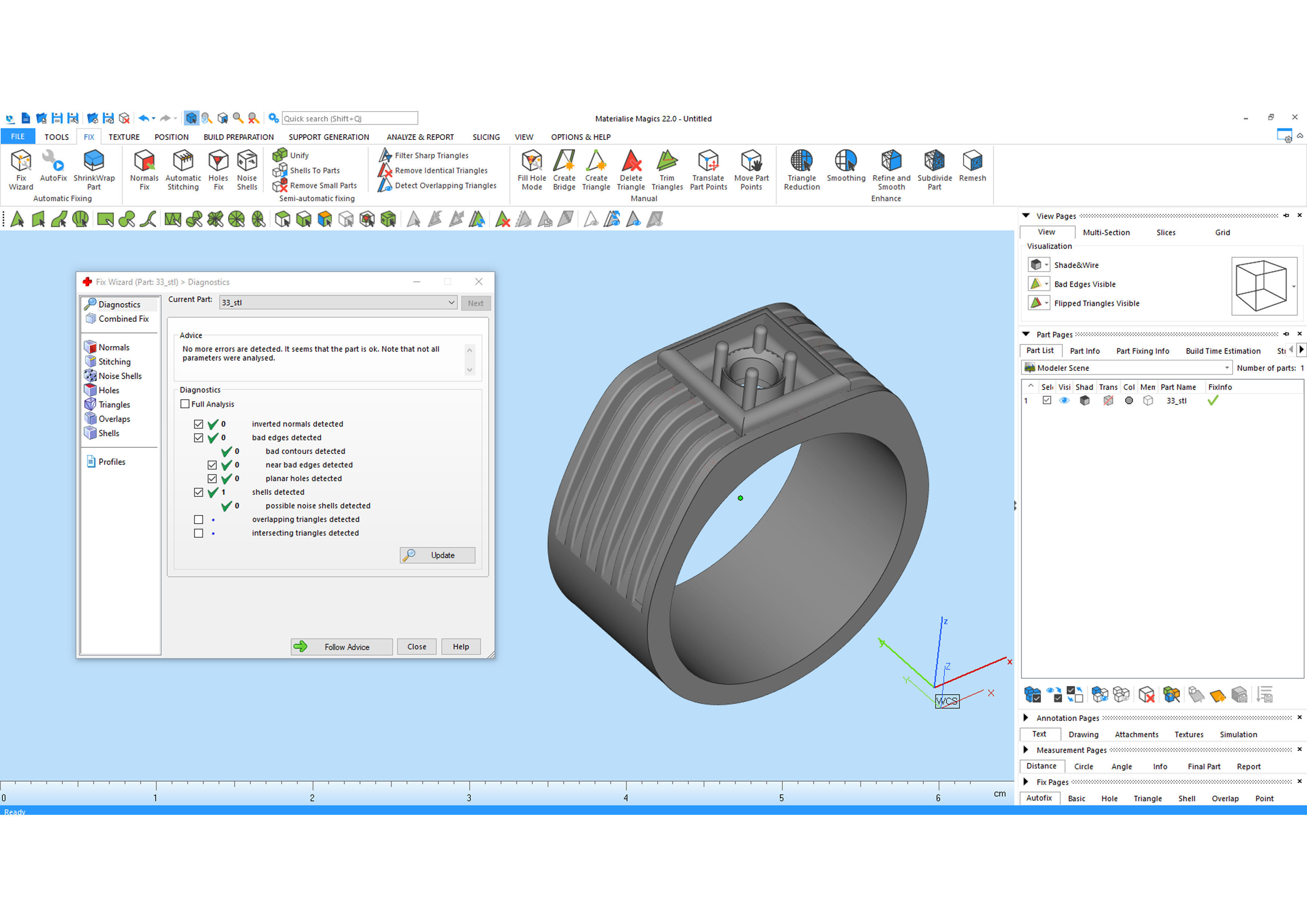Open the FILE menu
The image size is (1307, 924).
click(18, 137)
